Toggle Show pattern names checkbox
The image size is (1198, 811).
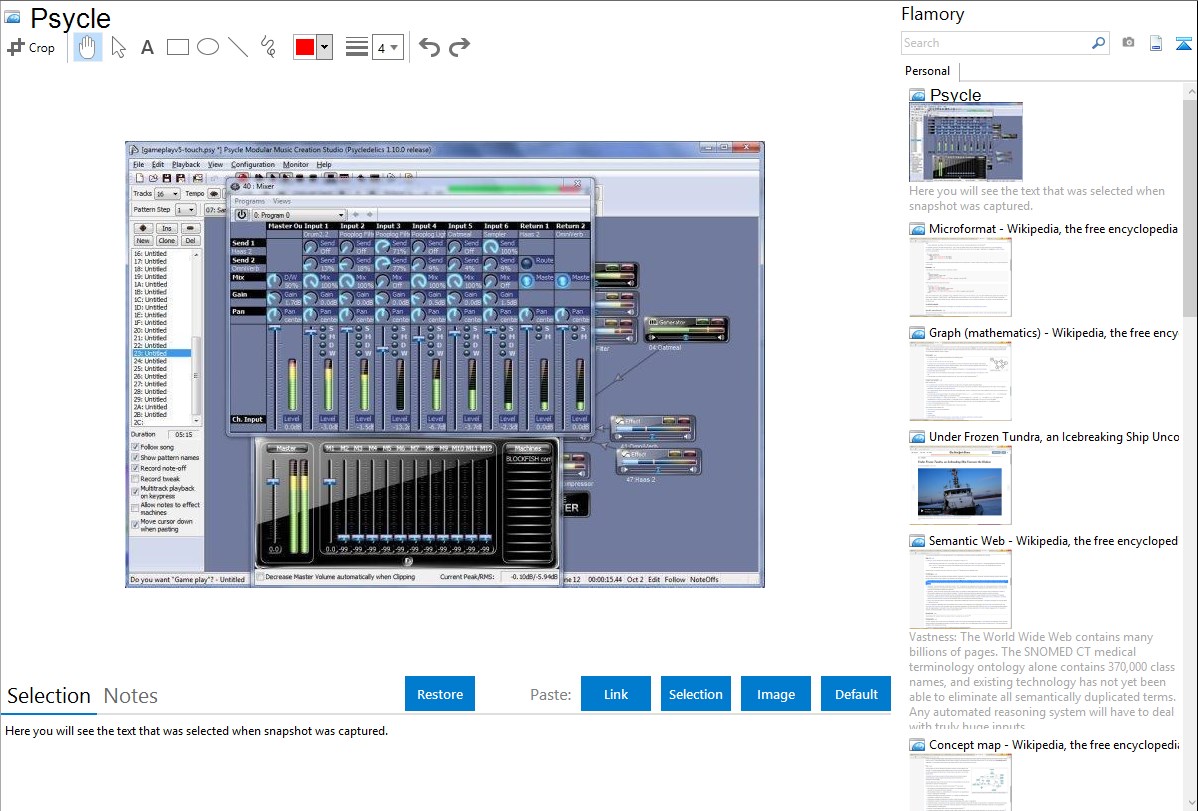coord(135,458)
